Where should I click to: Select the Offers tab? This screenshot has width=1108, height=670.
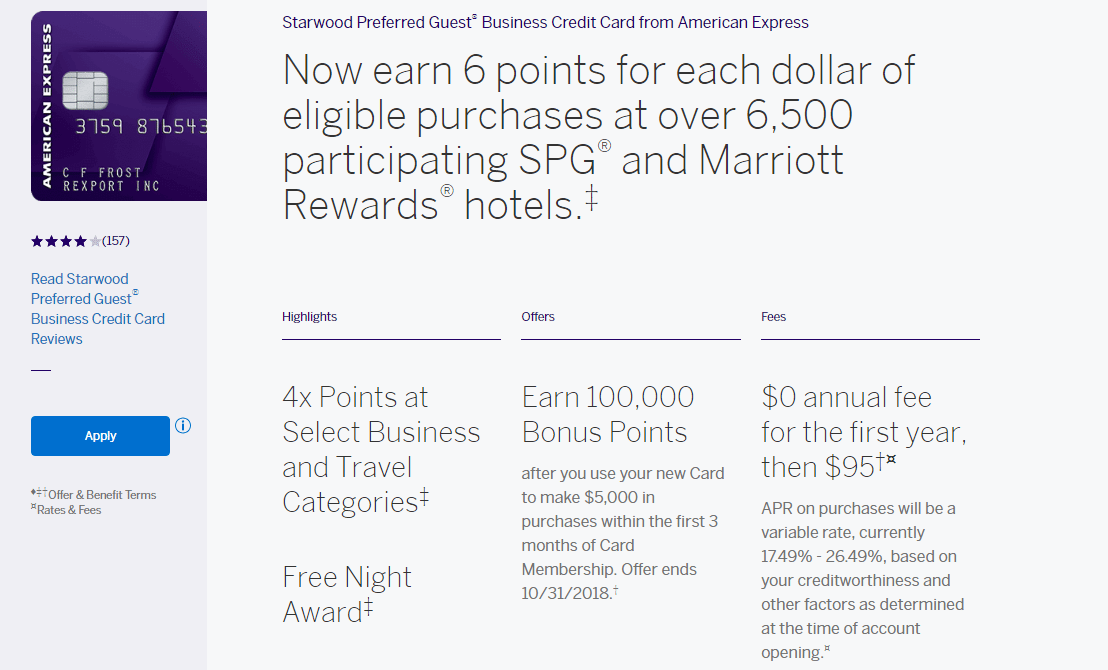[538, 317]
